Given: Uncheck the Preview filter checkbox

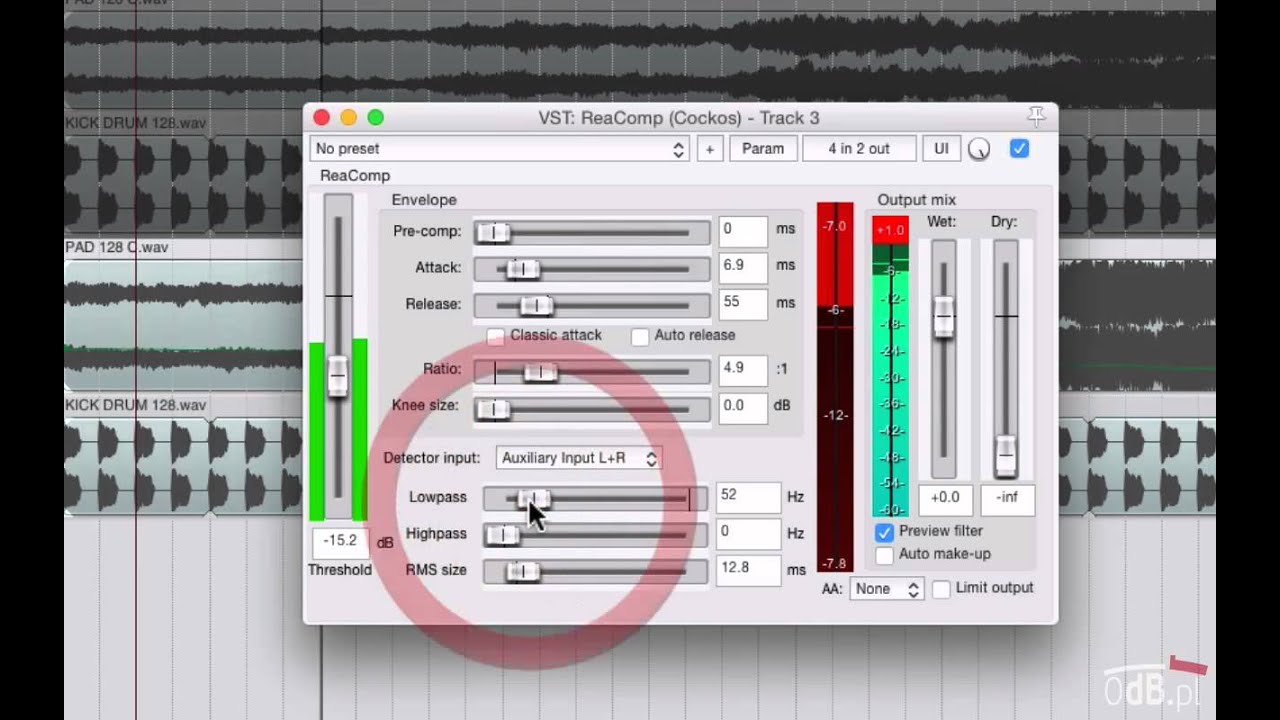Looking at the screenshot, I should [884, 532].
